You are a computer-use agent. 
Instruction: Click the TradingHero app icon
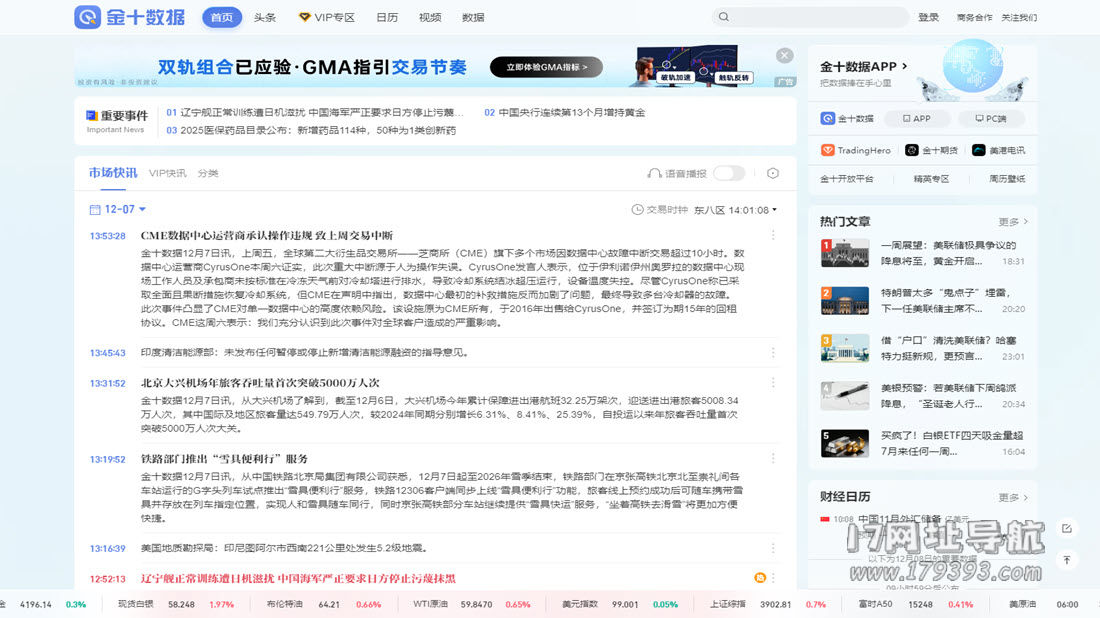pyautogui.click(x=828, y=150)
